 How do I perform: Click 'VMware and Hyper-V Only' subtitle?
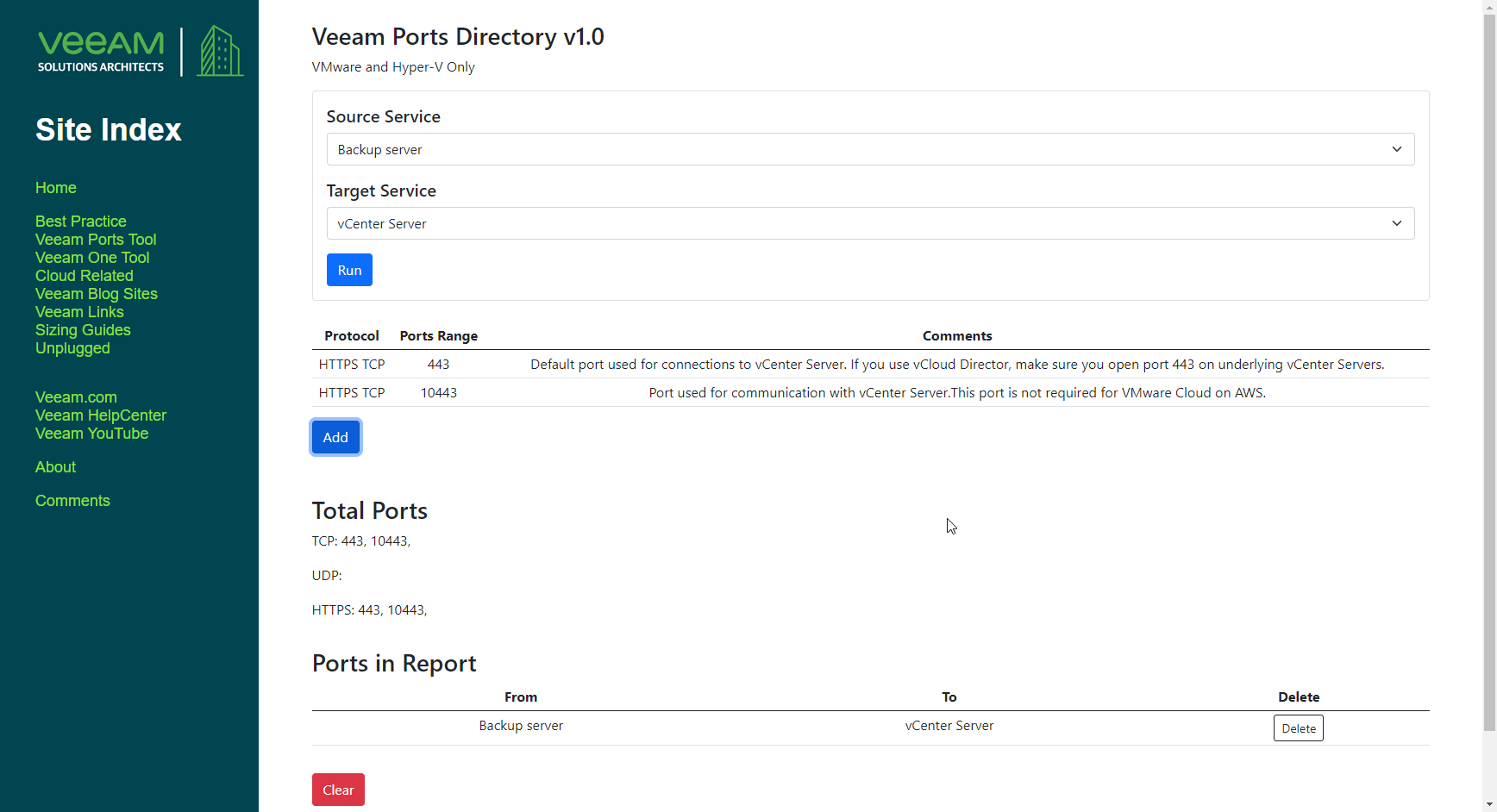tap(393, 67)
